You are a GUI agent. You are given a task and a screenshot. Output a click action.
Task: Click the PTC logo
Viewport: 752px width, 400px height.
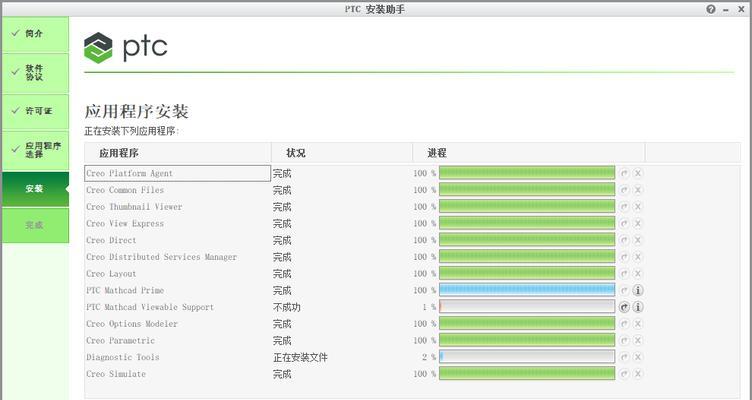click(x=126, y=47)
